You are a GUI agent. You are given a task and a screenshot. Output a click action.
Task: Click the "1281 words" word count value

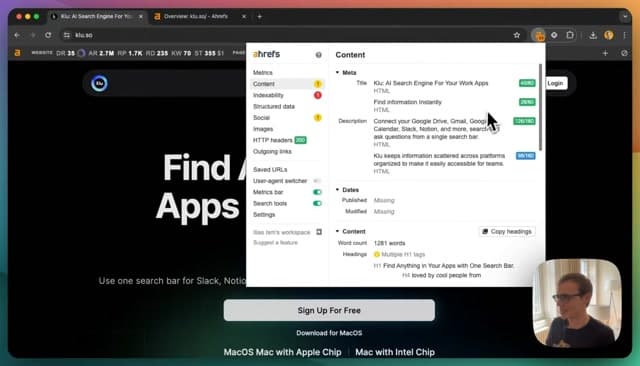pyautogui.click(x=389, y=243)
